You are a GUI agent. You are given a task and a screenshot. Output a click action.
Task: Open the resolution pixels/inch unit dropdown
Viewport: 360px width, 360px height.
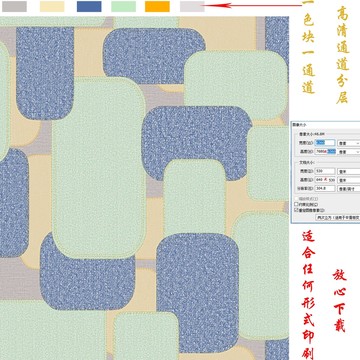pos(349,189)
